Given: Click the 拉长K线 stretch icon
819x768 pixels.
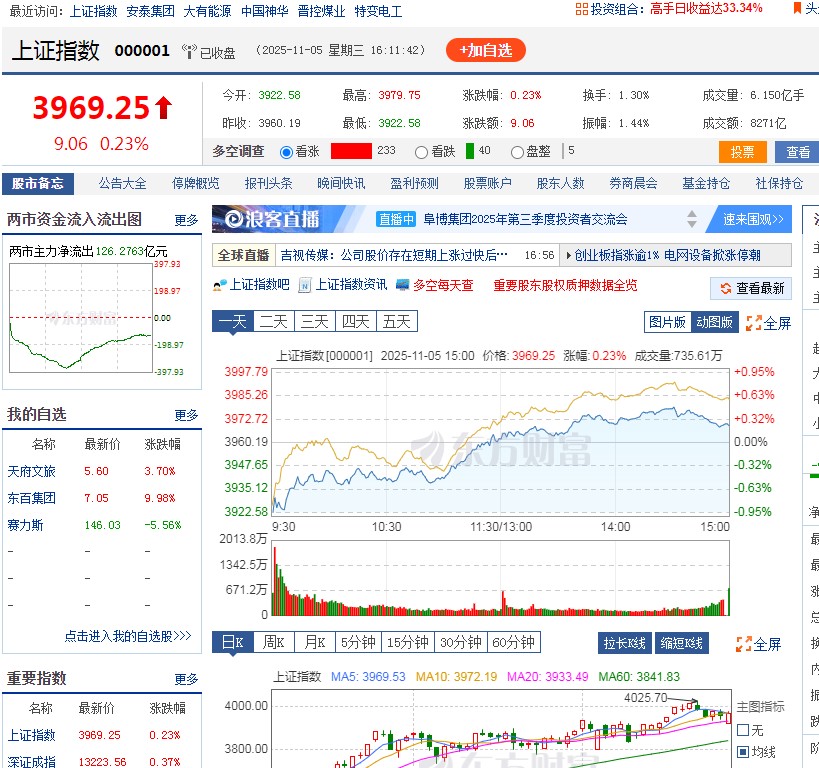Looking at the screenshot, I should 624,643.
